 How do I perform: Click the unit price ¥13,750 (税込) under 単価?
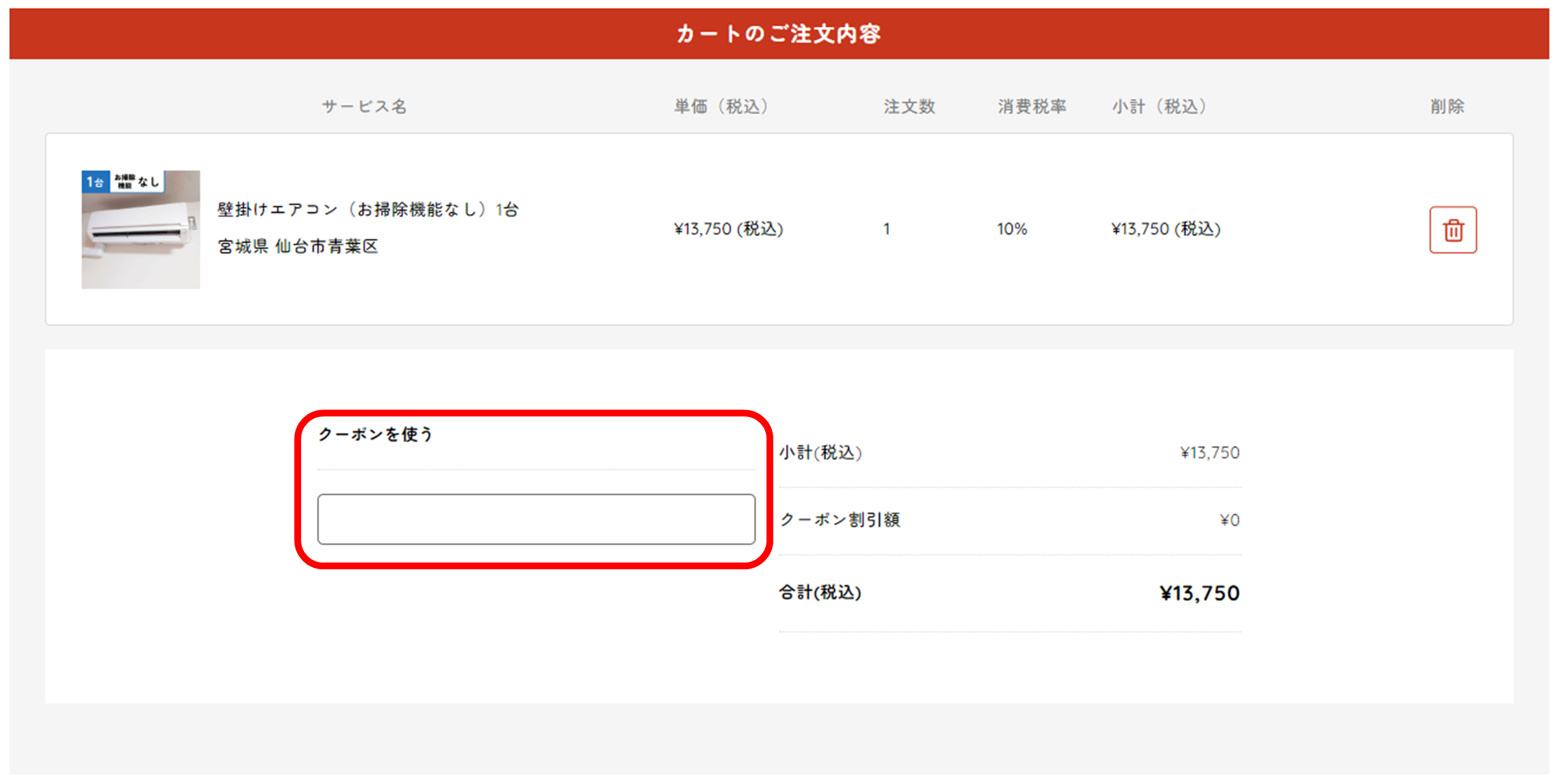click(x=729, y=229)
